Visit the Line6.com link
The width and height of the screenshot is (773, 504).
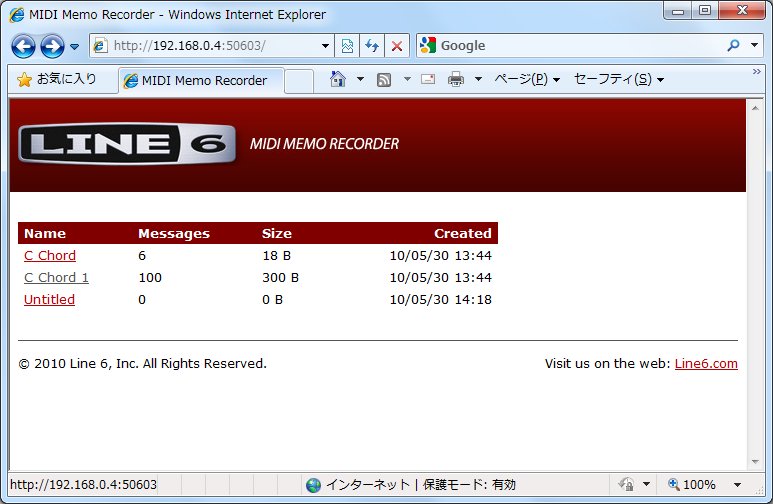pos(706,363)
